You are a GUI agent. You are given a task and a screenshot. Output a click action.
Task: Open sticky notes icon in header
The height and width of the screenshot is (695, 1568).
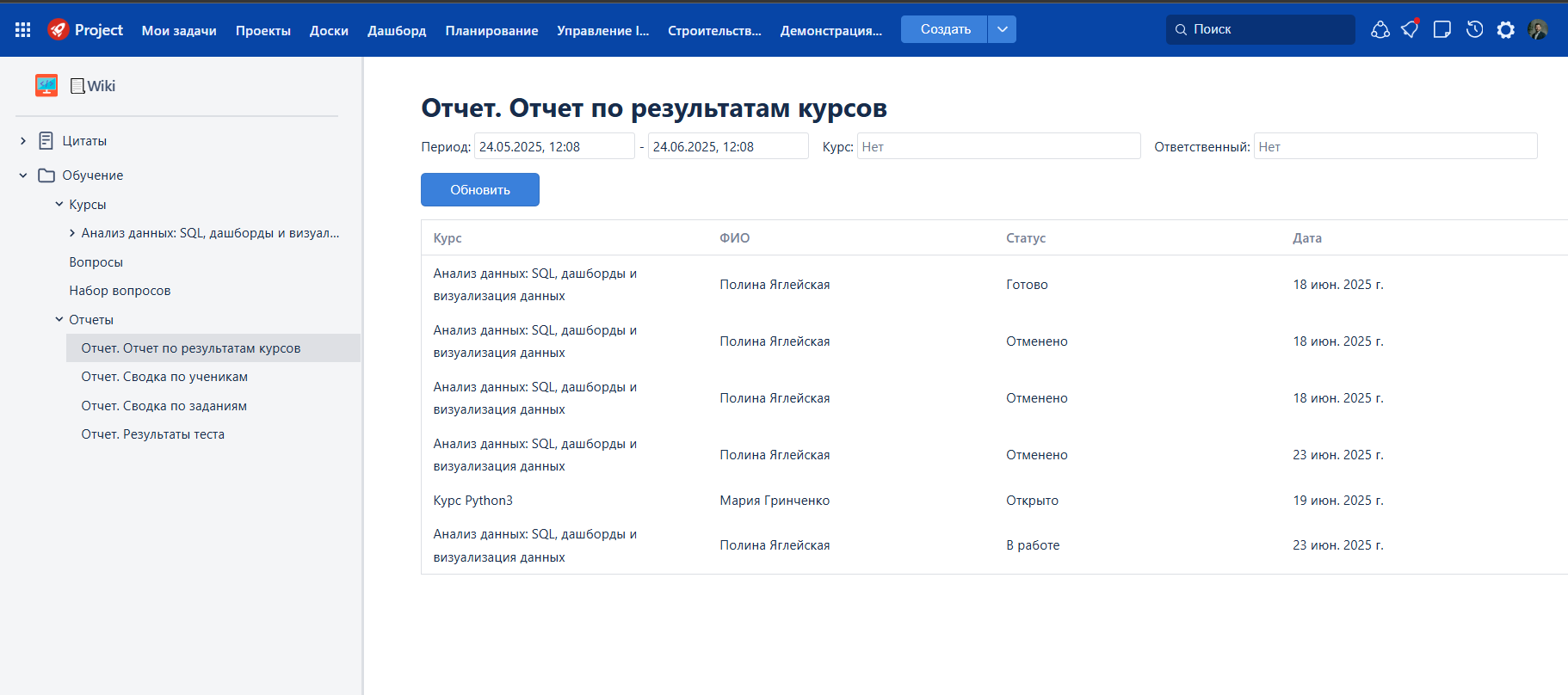[1442, 29]
